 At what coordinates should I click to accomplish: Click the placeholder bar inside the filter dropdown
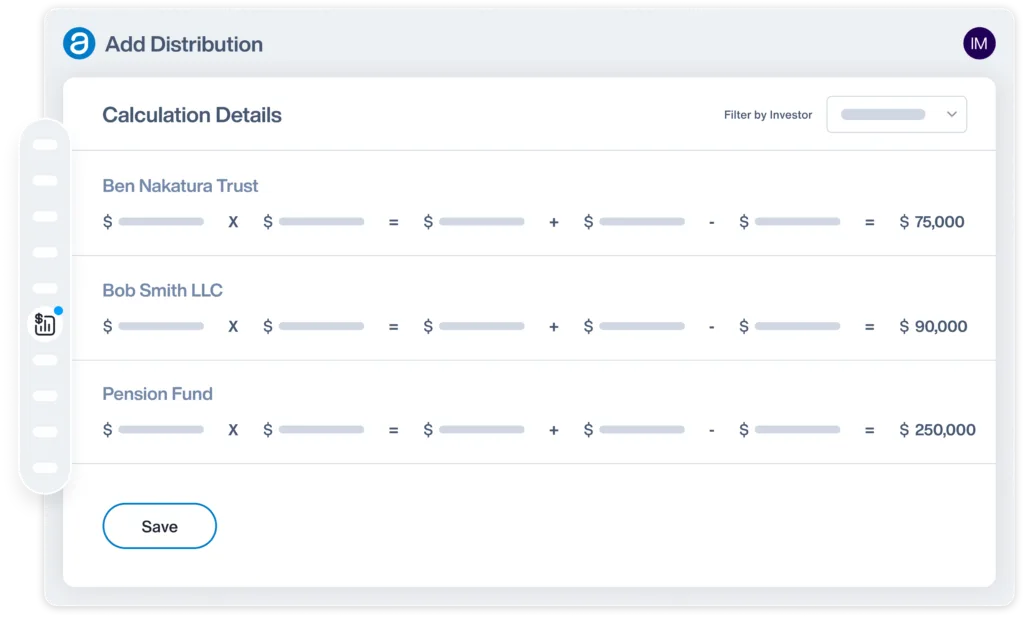coord(884,114)
